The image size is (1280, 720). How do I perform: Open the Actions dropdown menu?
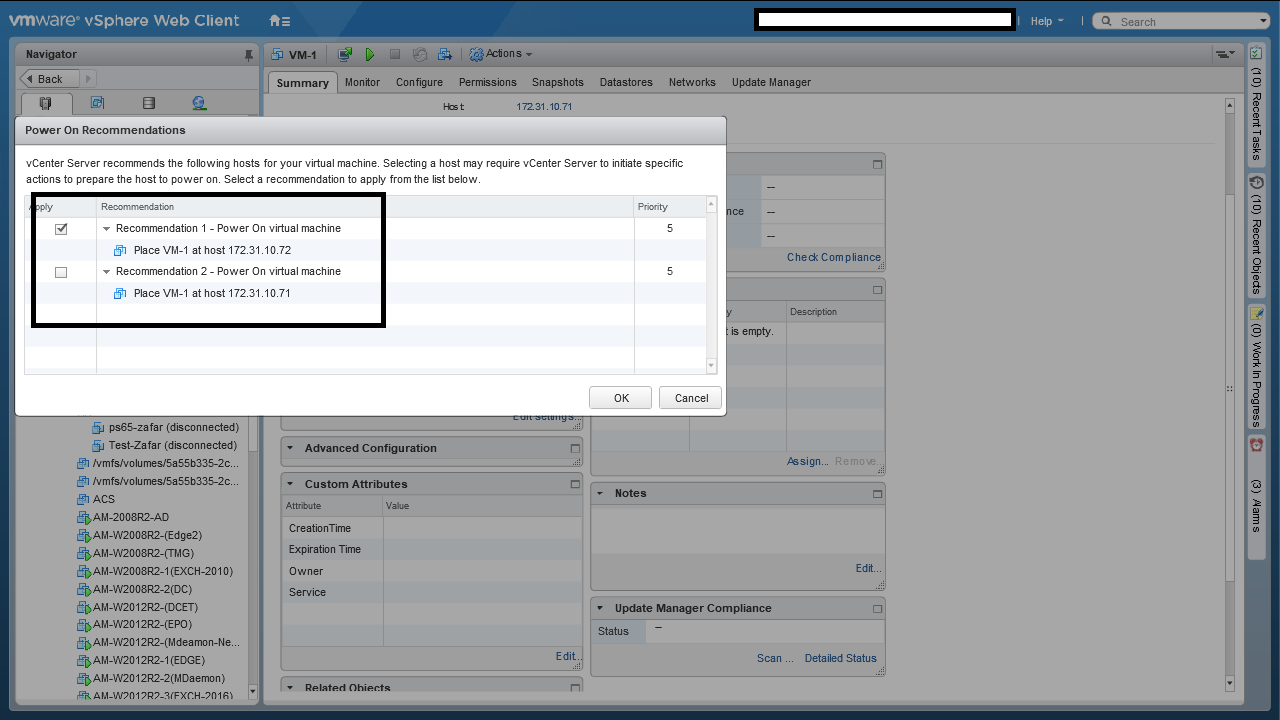point(501,54)
